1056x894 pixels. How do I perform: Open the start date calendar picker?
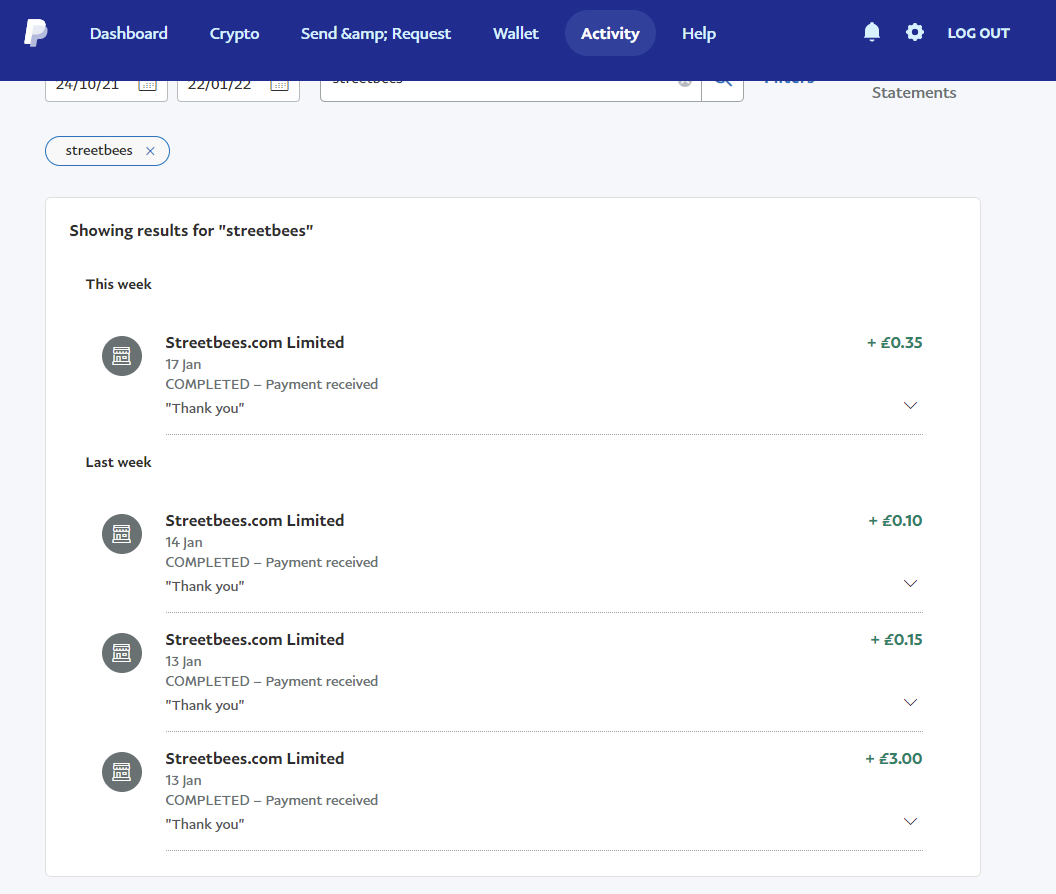tap(147, 86)
